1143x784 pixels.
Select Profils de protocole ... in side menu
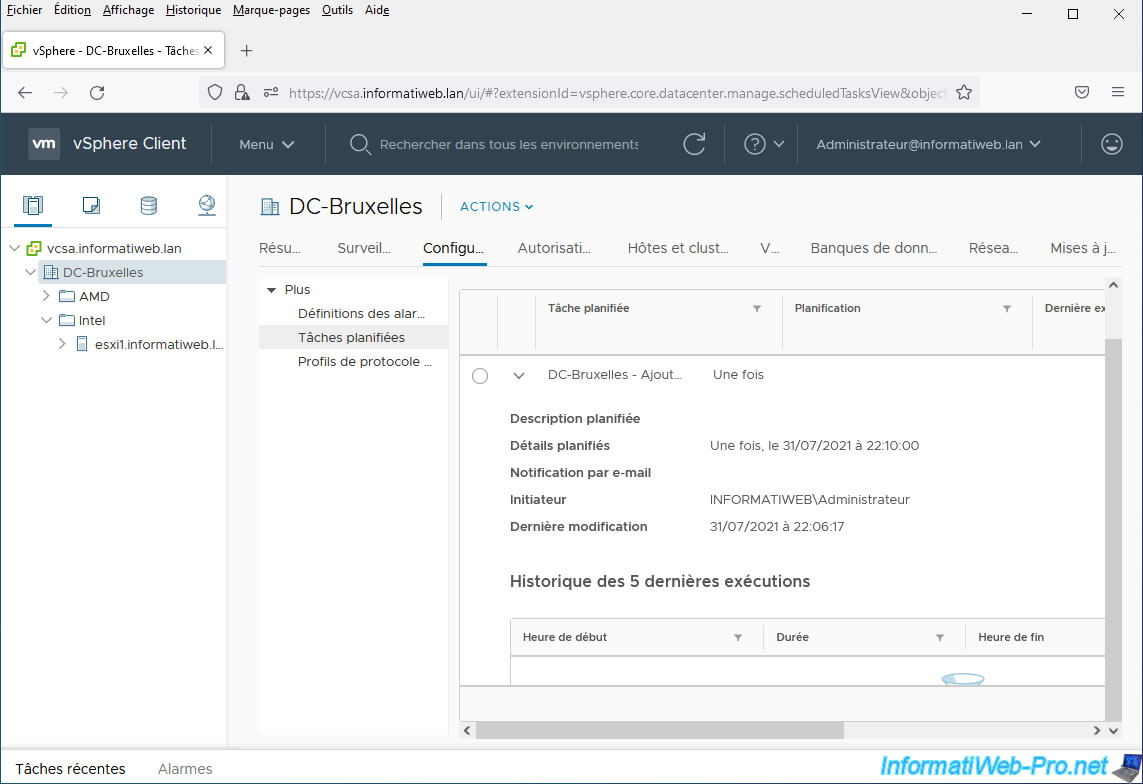pyautogui.click(x=364, y=362)
